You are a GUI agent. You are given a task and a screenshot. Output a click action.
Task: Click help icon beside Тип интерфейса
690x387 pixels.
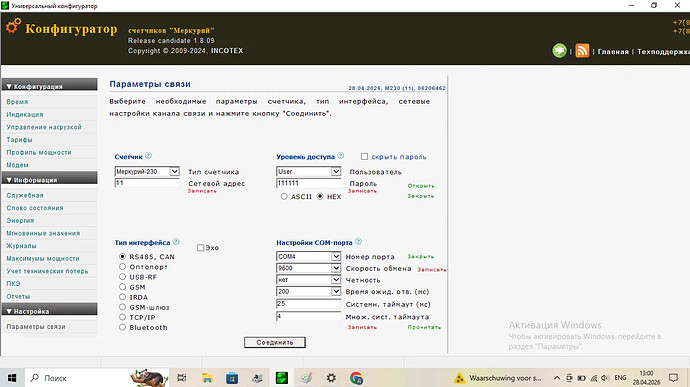coord(176,241)
